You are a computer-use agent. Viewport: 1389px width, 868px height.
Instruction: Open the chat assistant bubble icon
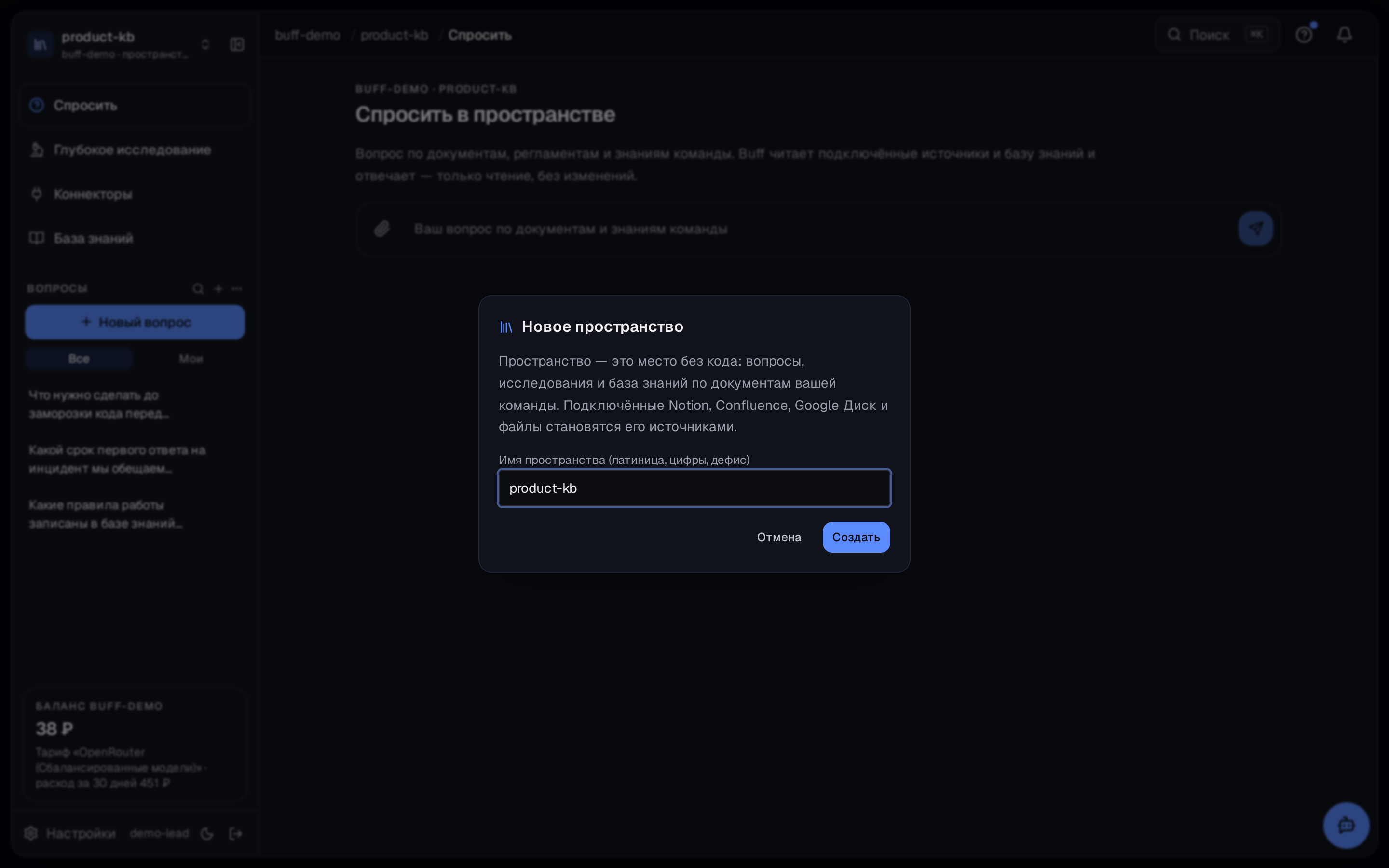pos(1346,826)
